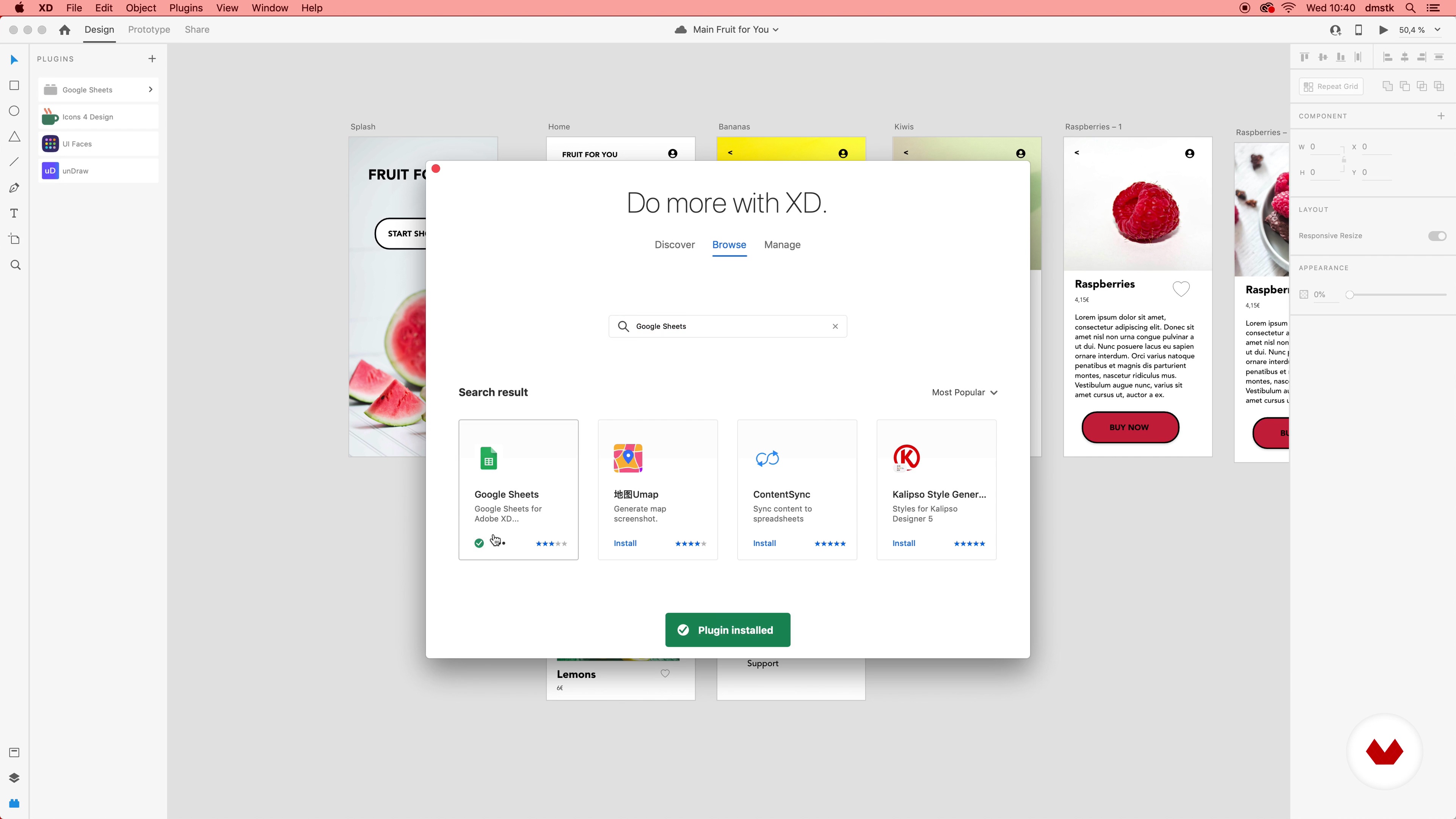Open macOS Notification Center icon
Screen dimensions: 1456x819
[1433, 8]
